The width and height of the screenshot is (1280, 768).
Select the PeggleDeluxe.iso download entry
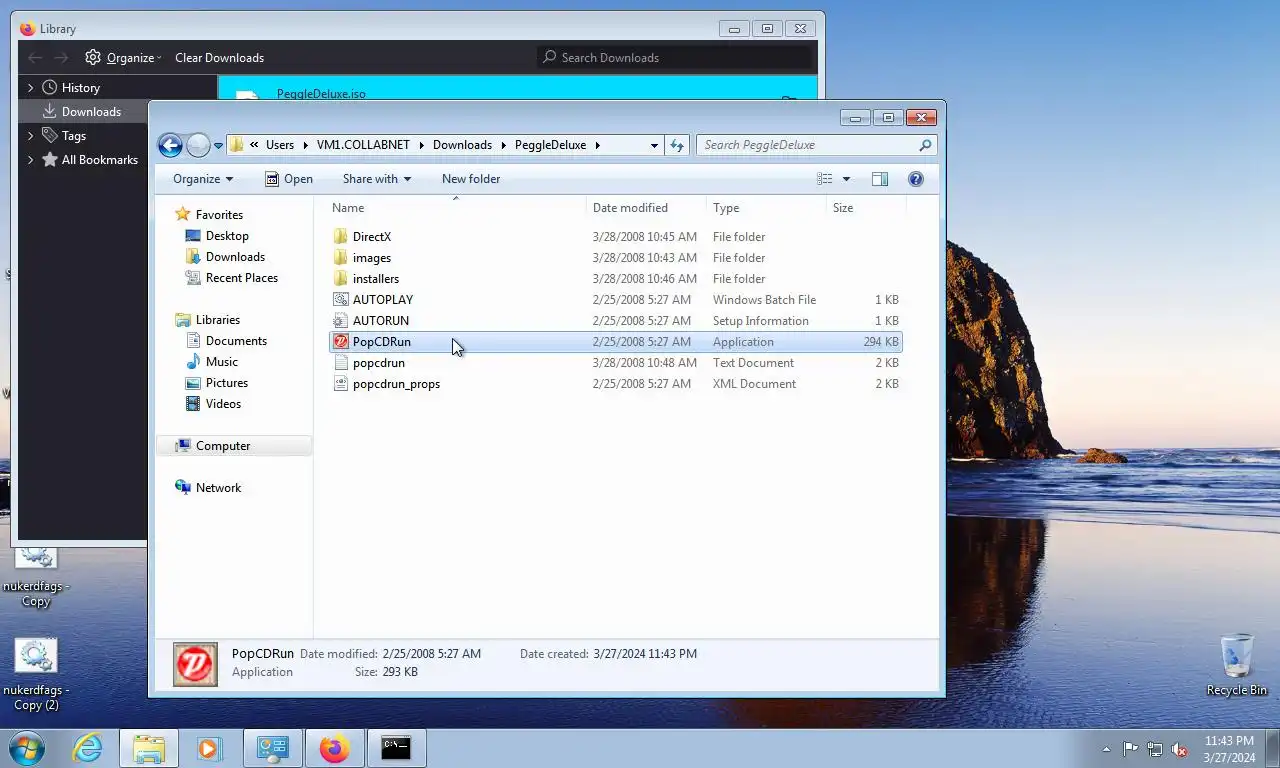[517, 90]
